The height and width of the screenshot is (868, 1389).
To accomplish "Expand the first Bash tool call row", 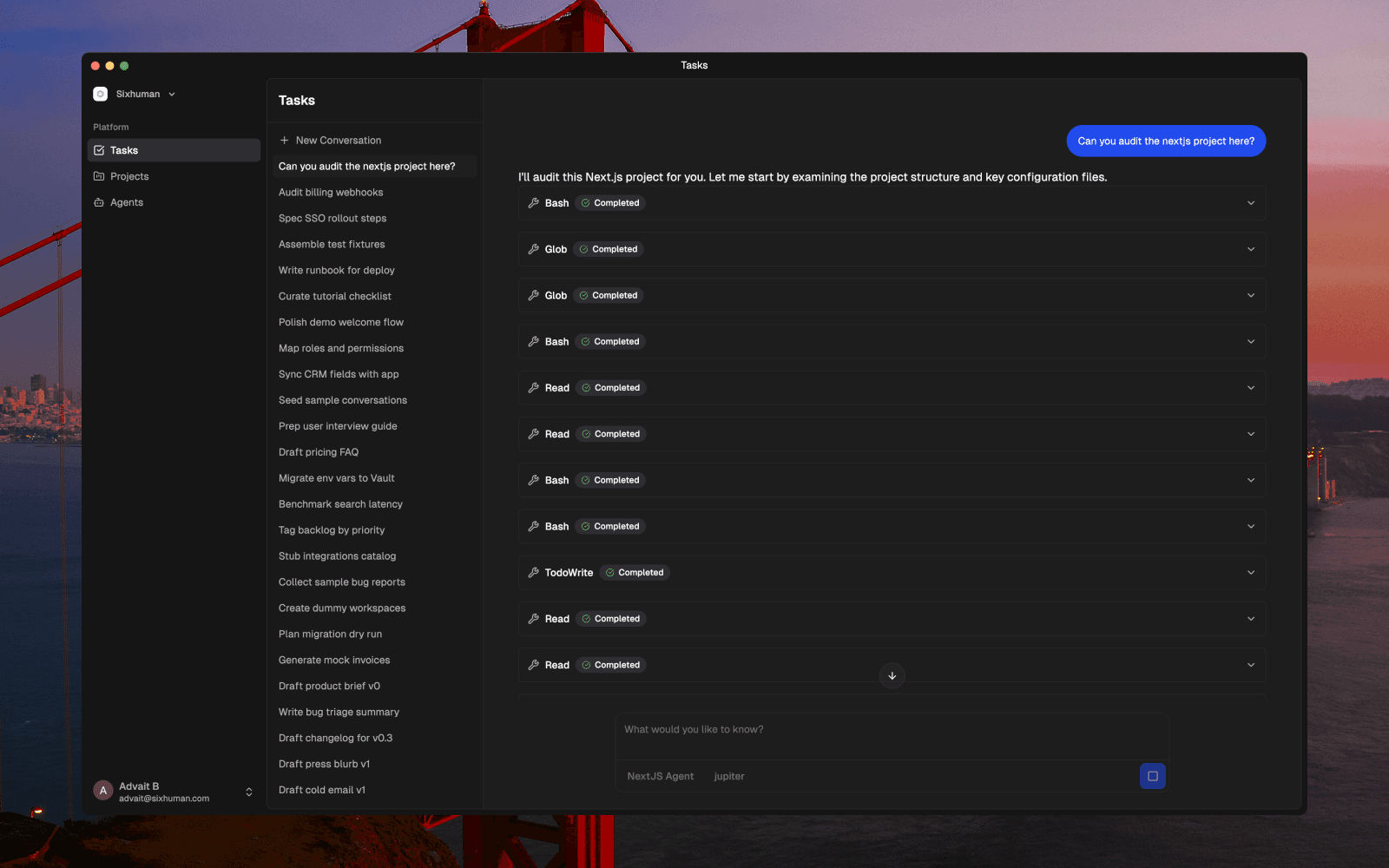I will pos(1250,203).
